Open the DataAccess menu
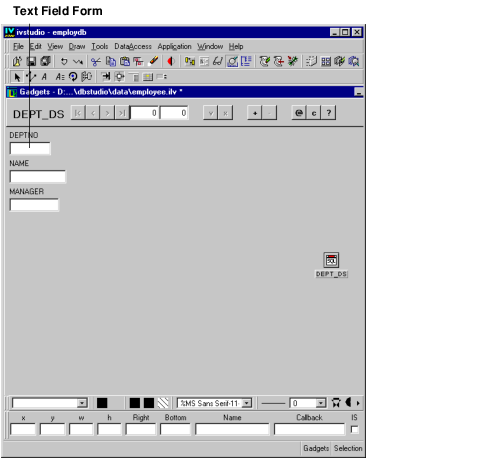 pos(133,46)
